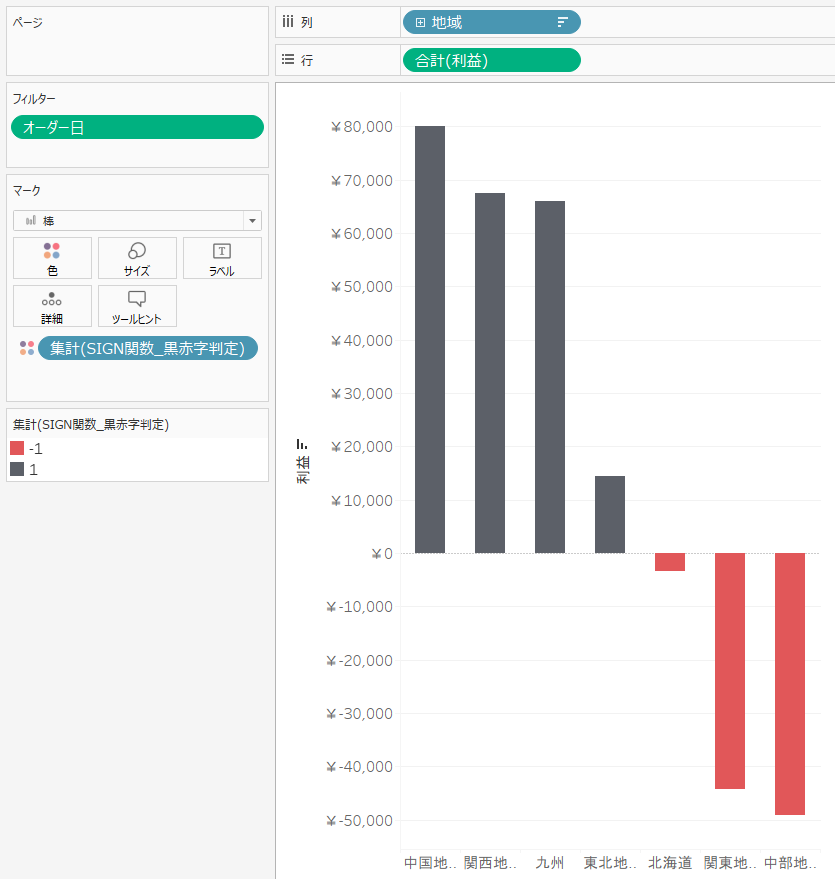Open the オーダー日 filter pill menu
This screenshot has width=835, height=879.
pos(137,127)
